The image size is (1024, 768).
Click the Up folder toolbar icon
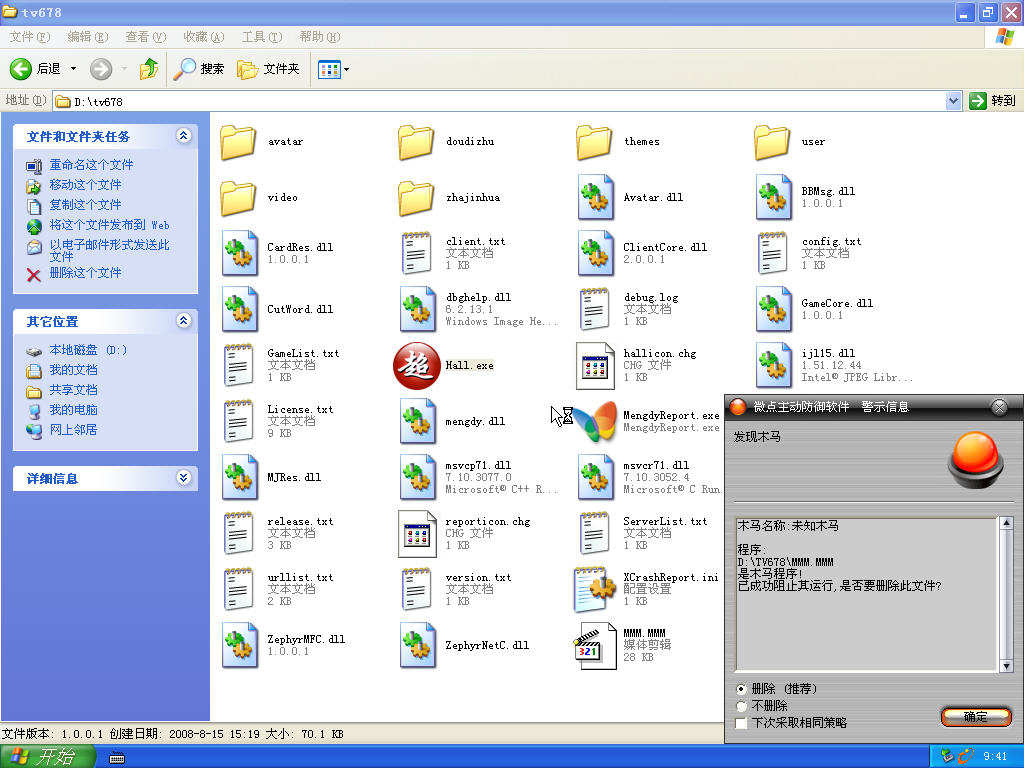149,69
